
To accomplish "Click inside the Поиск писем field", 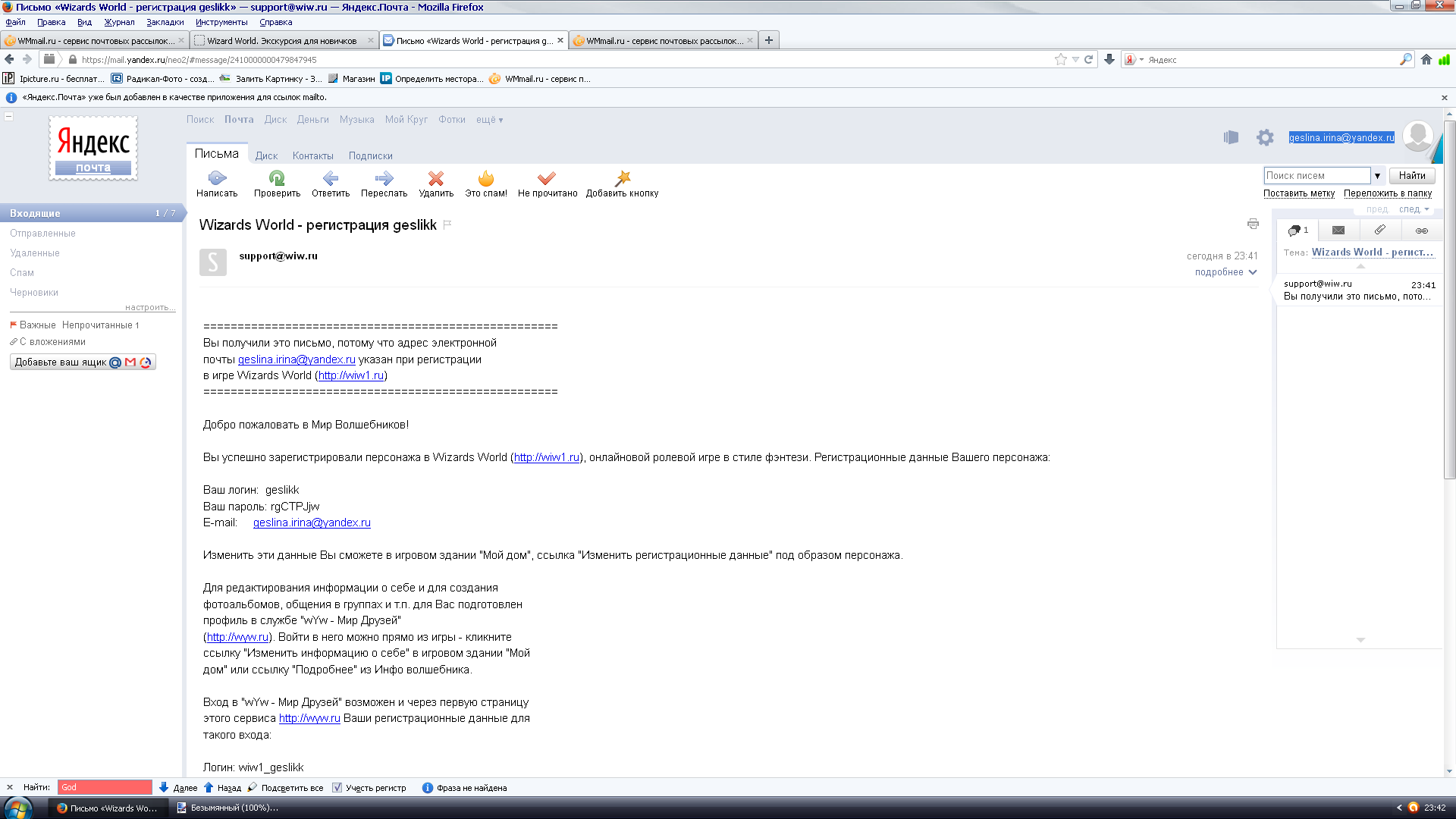I will (x=1316, y=176).
